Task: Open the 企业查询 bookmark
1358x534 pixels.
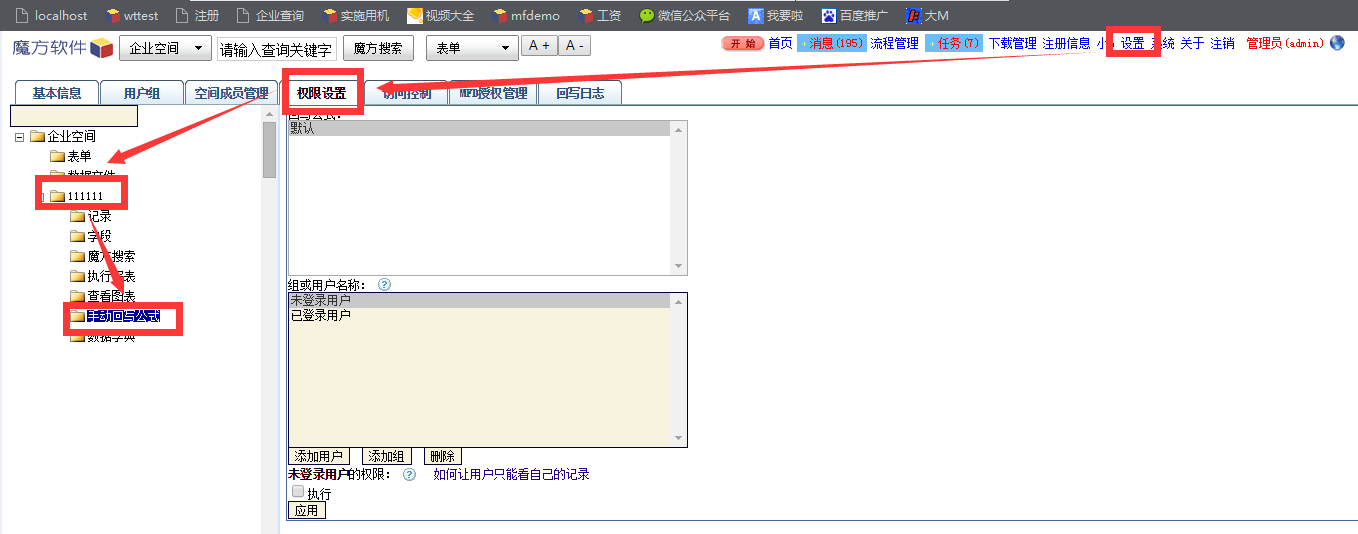Action: (x=270, y=15)
